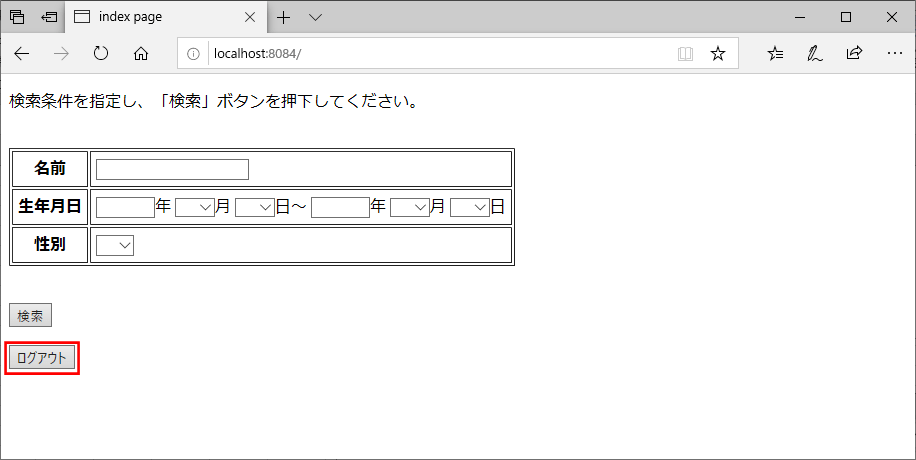Open settings and more ellipsis menu

pyautogui.click(x=894, y=54)
